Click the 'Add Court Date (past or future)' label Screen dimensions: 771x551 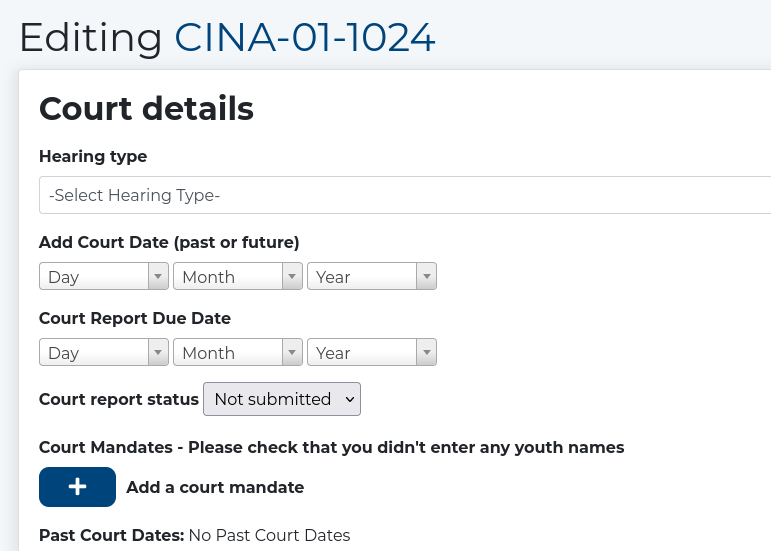169,242
